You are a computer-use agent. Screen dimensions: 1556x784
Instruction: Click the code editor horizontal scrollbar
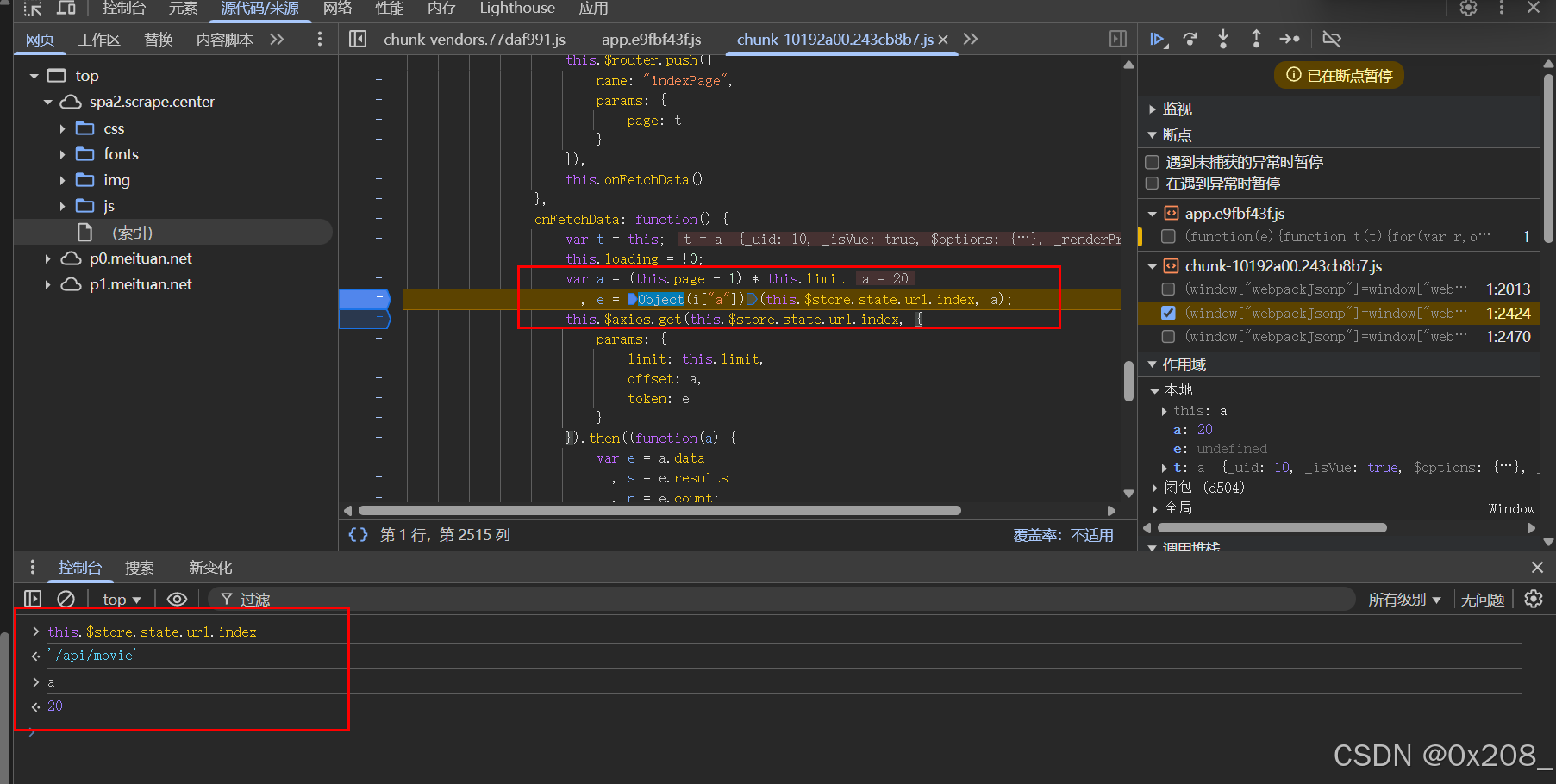tap(659, 510)
